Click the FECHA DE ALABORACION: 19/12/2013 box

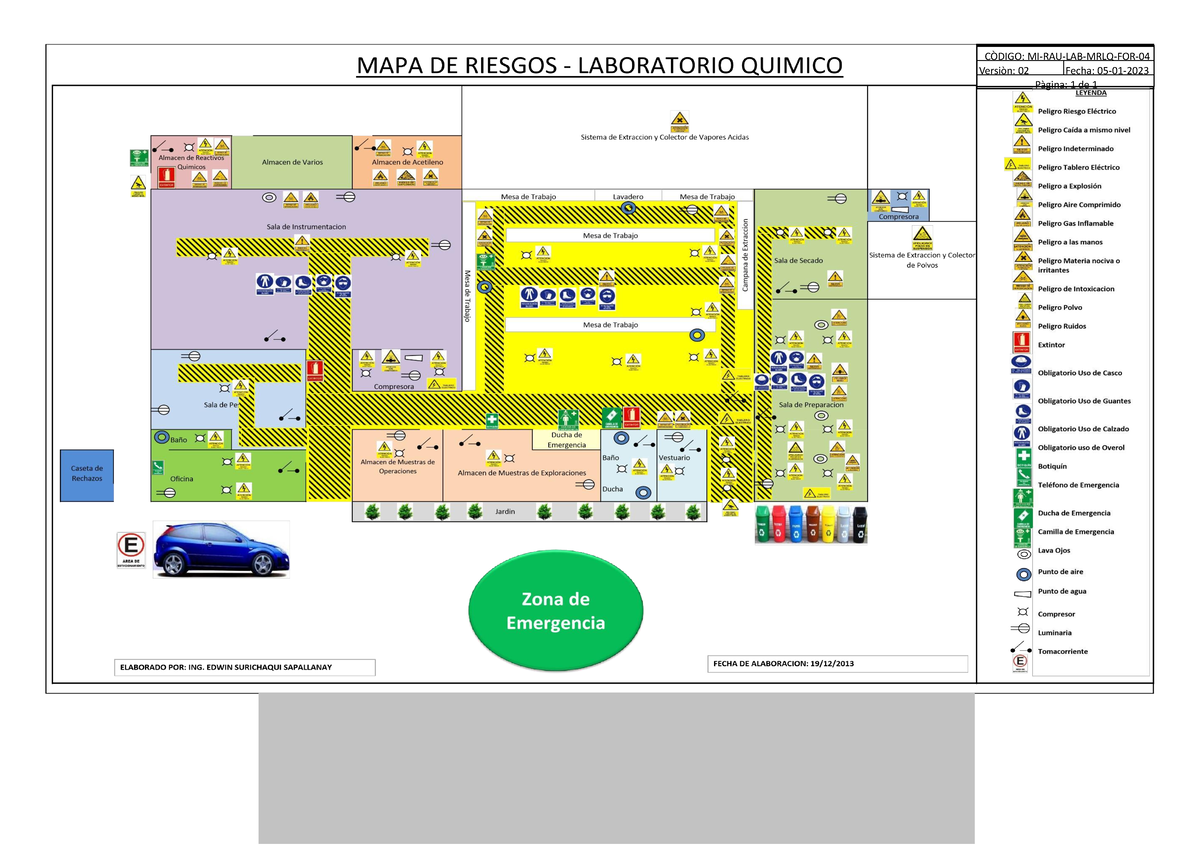[x=838, y=664]
